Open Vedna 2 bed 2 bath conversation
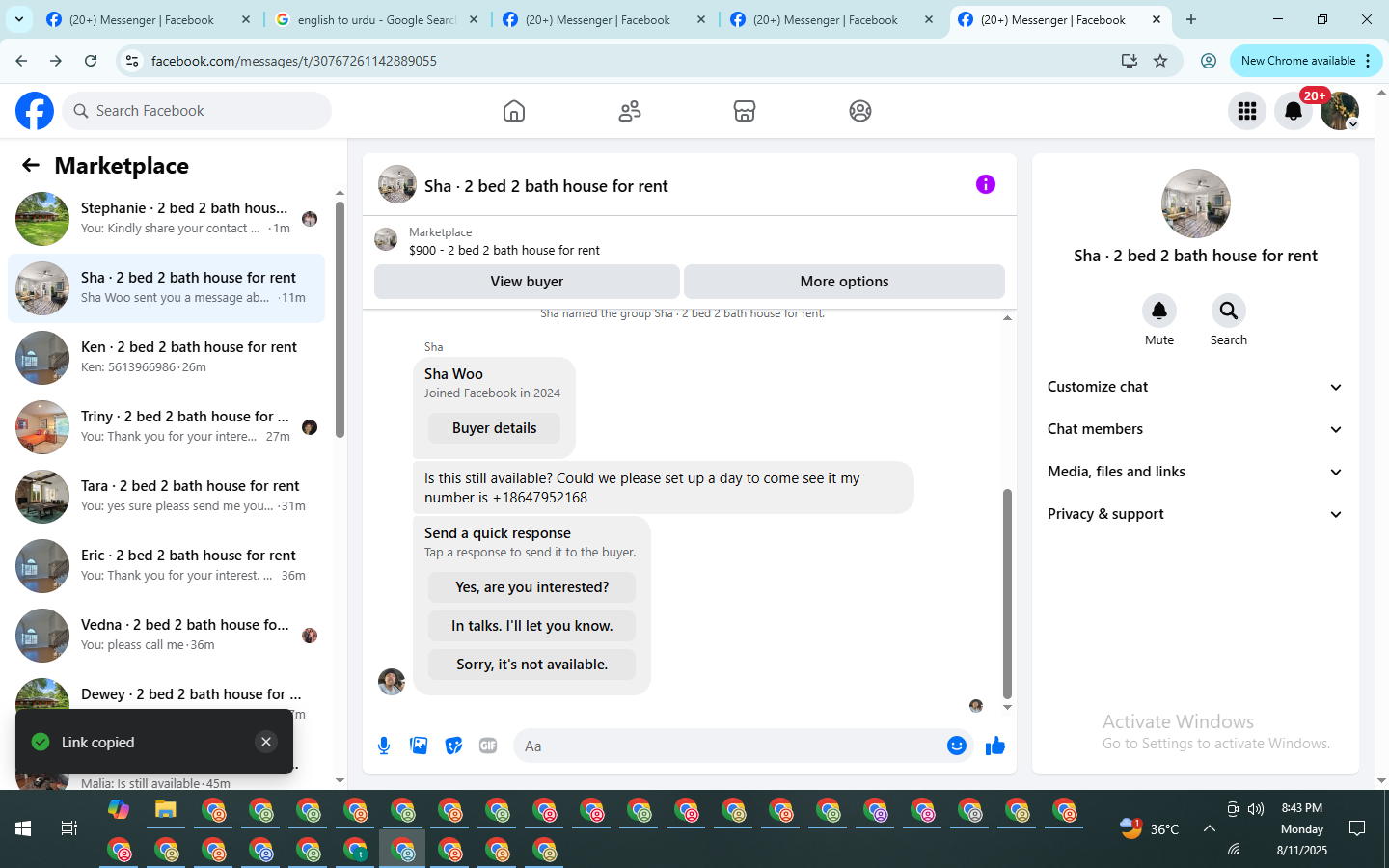Screen dimensions: 1389x868 [166, 636]
